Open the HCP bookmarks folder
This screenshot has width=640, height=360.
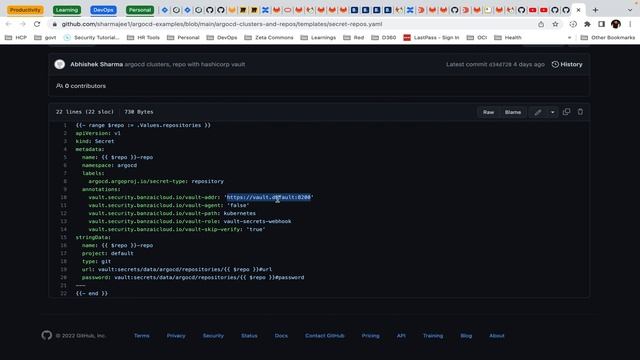[16, 38]
